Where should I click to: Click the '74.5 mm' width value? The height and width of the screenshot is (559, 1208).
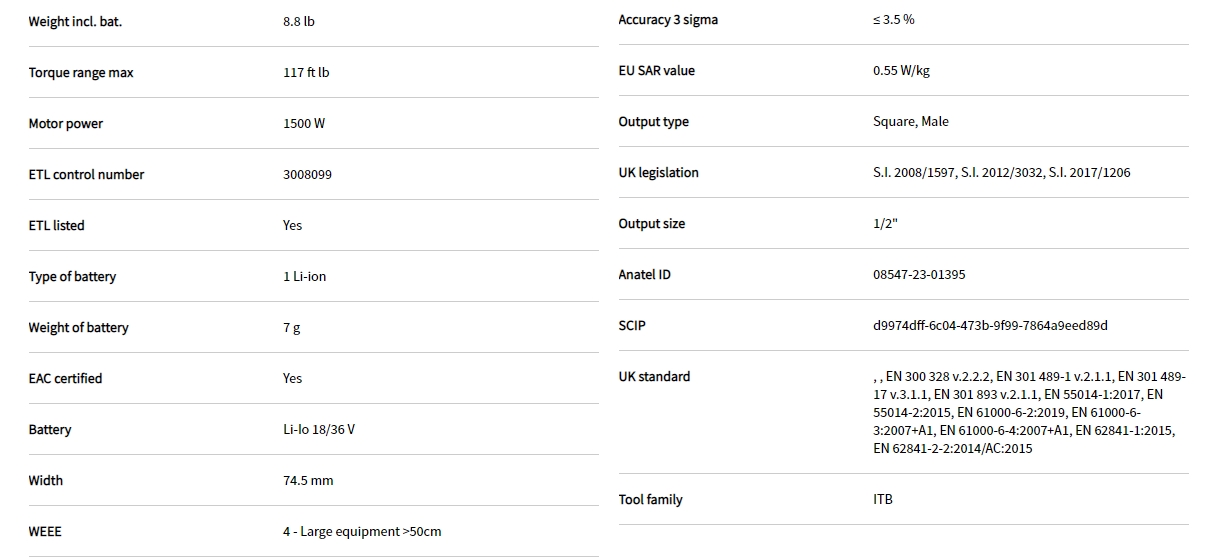click(x=308, y=481)
